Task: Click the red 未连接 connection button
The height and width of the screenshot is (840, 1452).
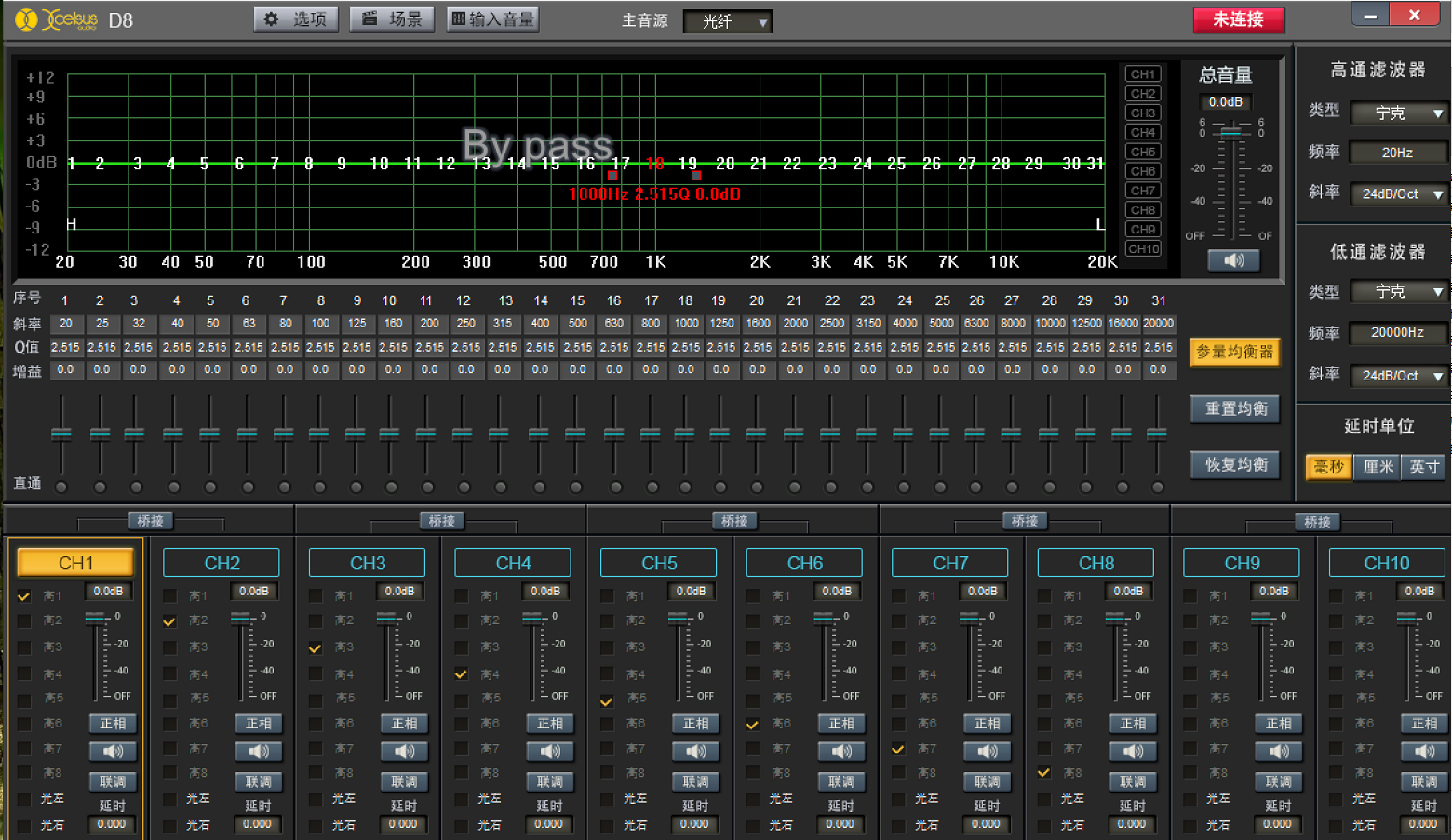Action: click(1238, 20)
